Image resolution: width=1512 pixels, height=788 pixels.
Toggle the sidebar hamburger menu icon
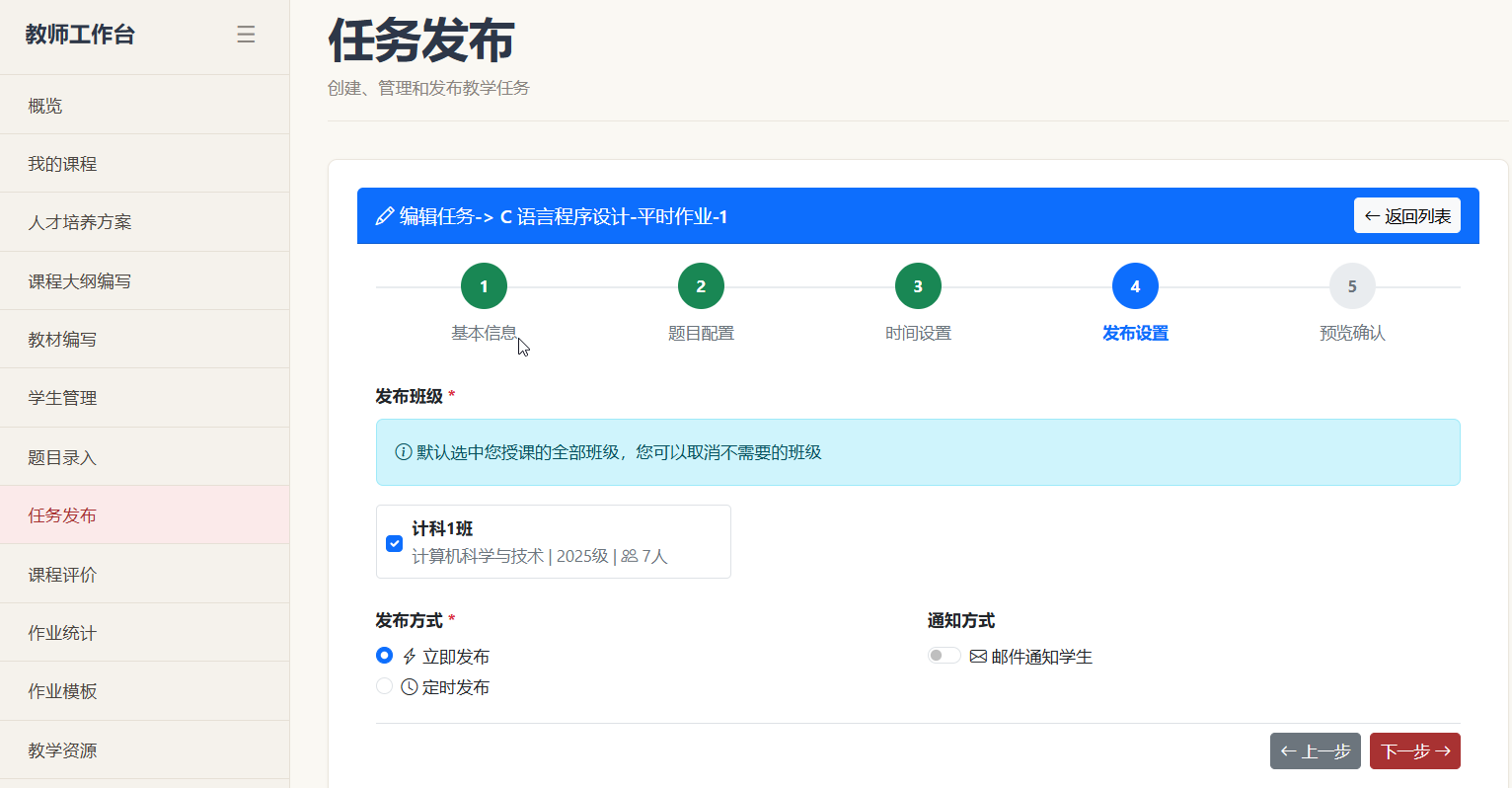[246, 35]
